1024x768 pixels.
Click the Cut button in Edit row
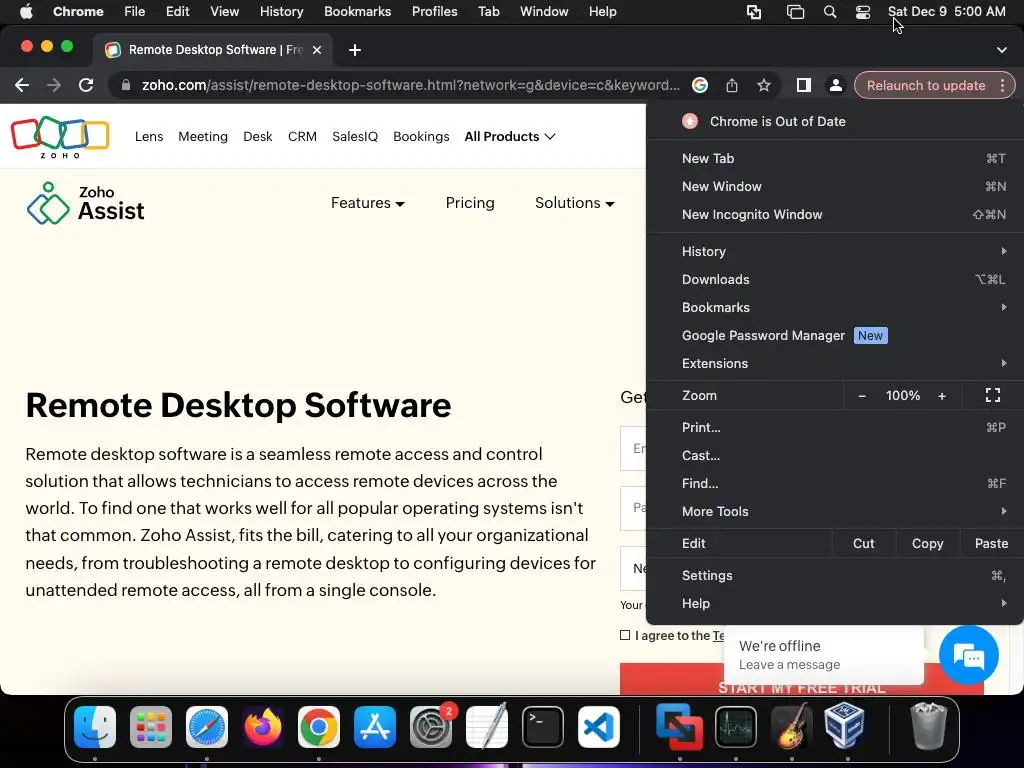[x=863, y=543]
